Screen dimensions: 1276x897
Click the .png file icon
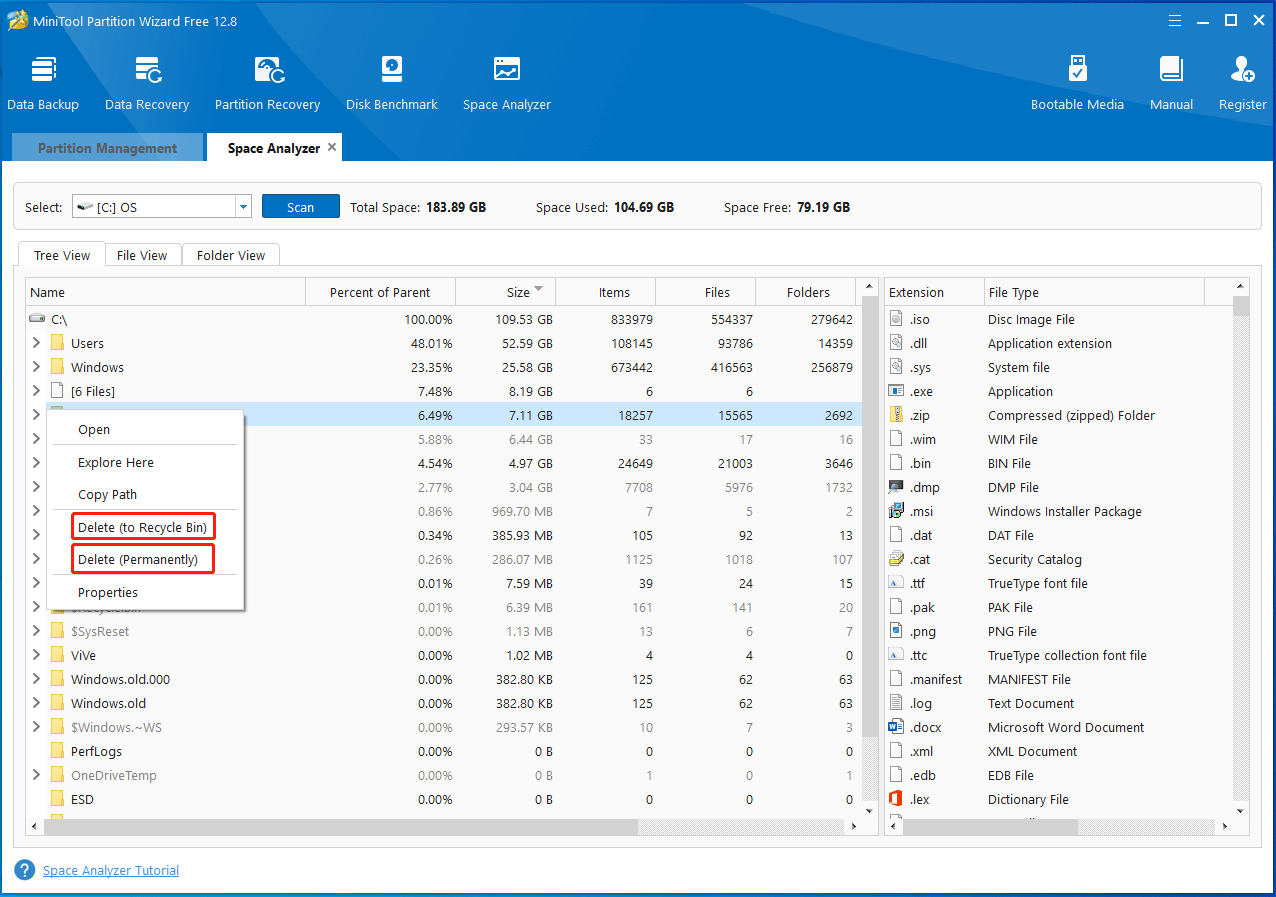[x=896, y=631]
